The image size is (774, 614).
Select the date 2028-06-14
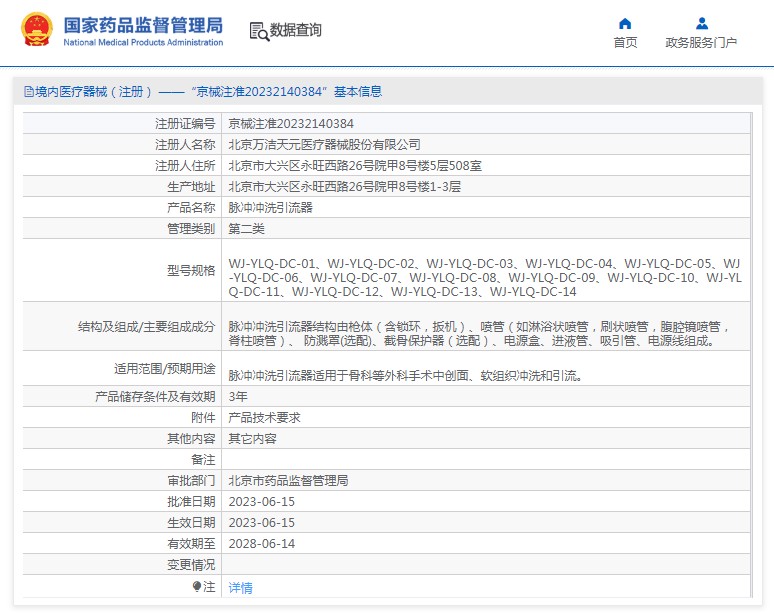(262, 543)
